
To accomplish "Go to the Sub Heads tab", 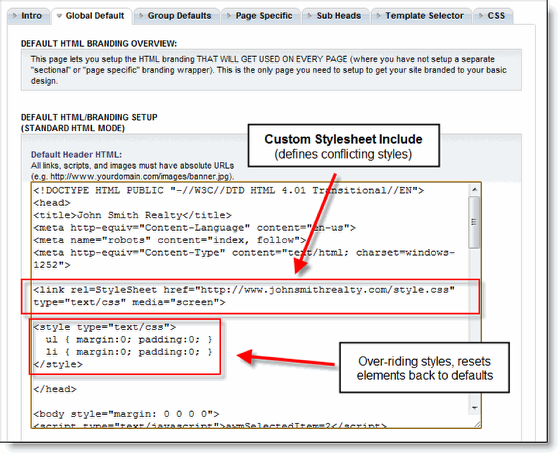I will tap(336, 16).
